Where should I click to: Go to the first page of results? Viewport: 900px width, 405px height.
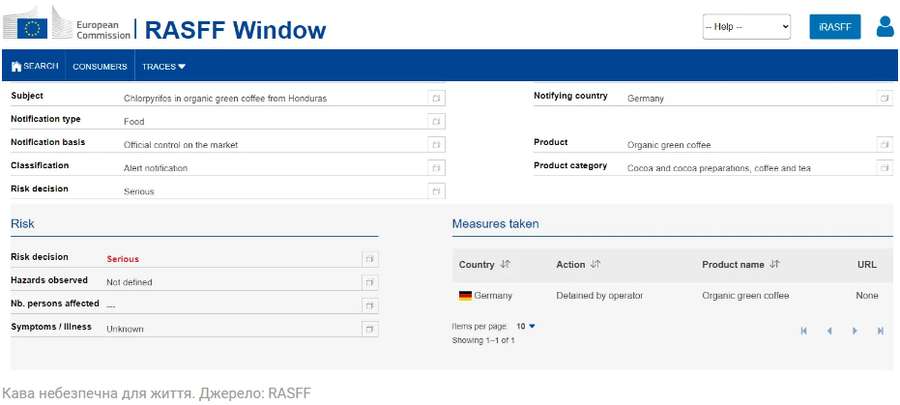click(x=803, y=331)
